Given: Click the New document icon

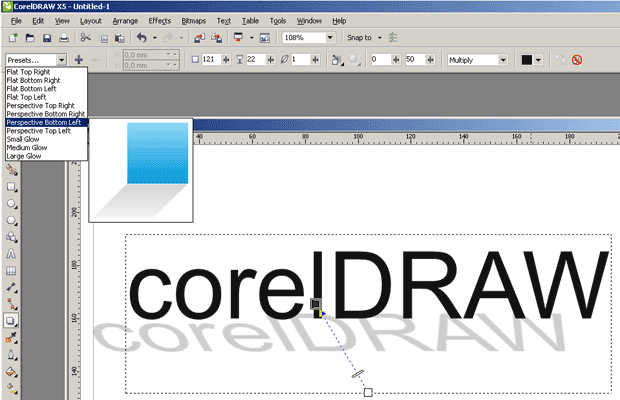Looking at the screenshot, I should 13,38.
